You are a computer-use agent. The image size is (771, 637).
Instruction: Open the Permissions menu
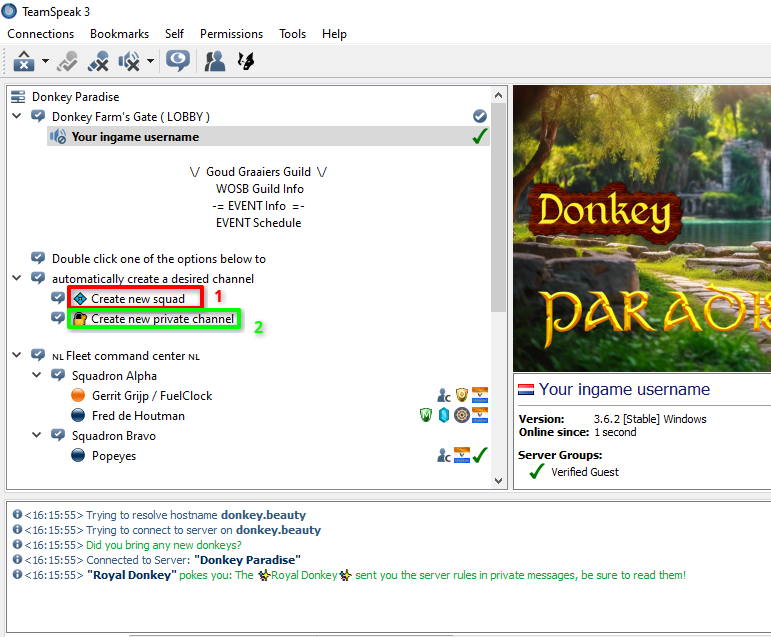[x=231, y=34]
